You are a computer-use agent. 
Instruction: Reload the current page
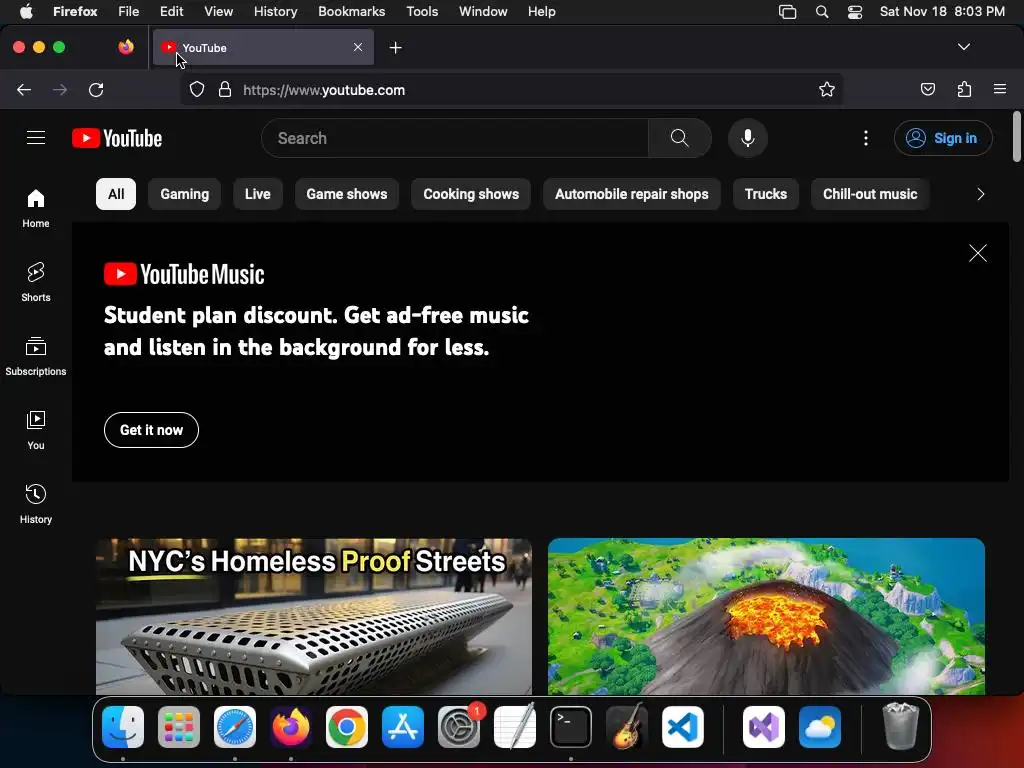pyautogui.click(x=96, y=90)
